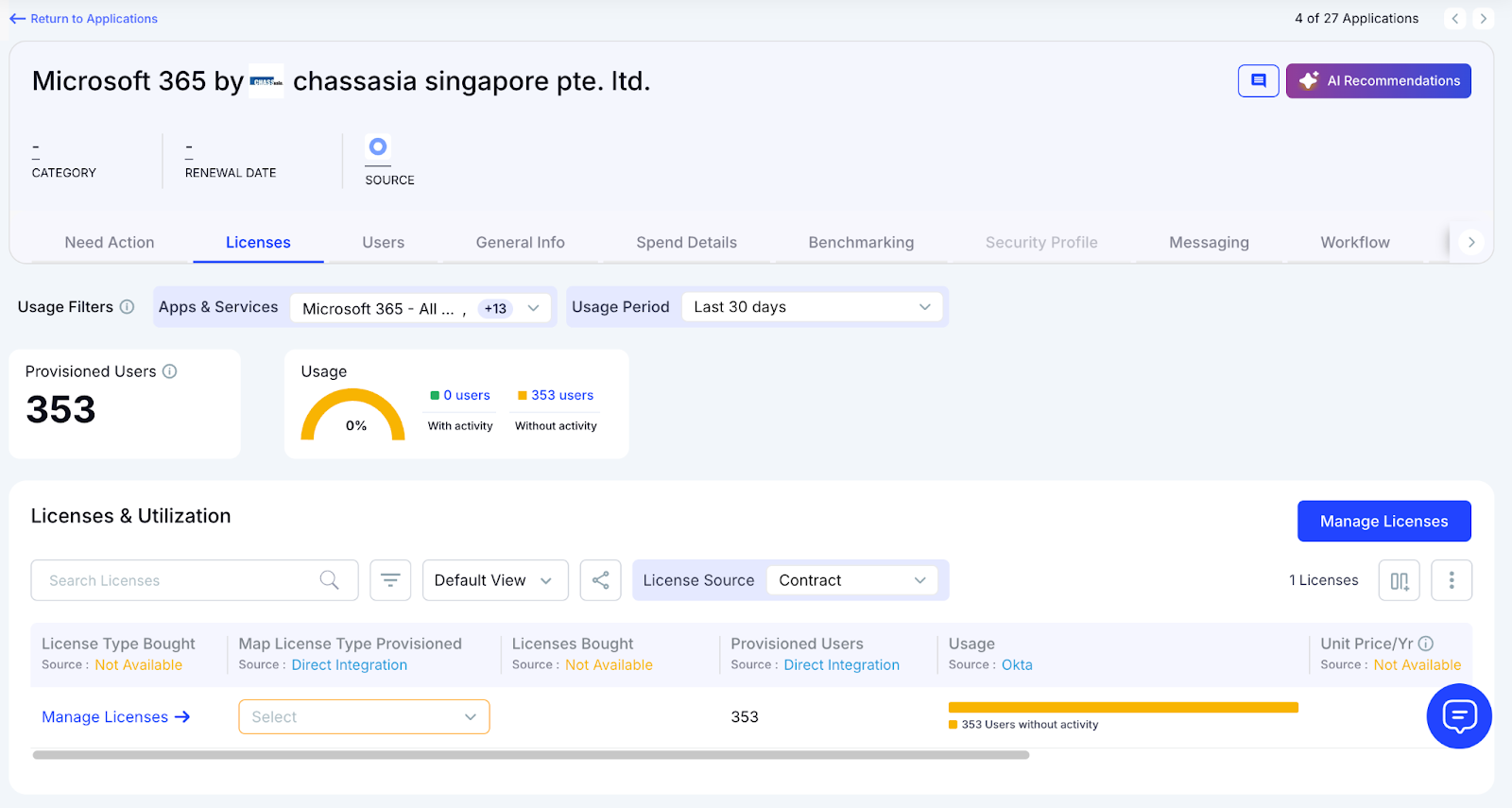
Task: Click the Unit Price/Yr info icon
Action: (1426, 644)
